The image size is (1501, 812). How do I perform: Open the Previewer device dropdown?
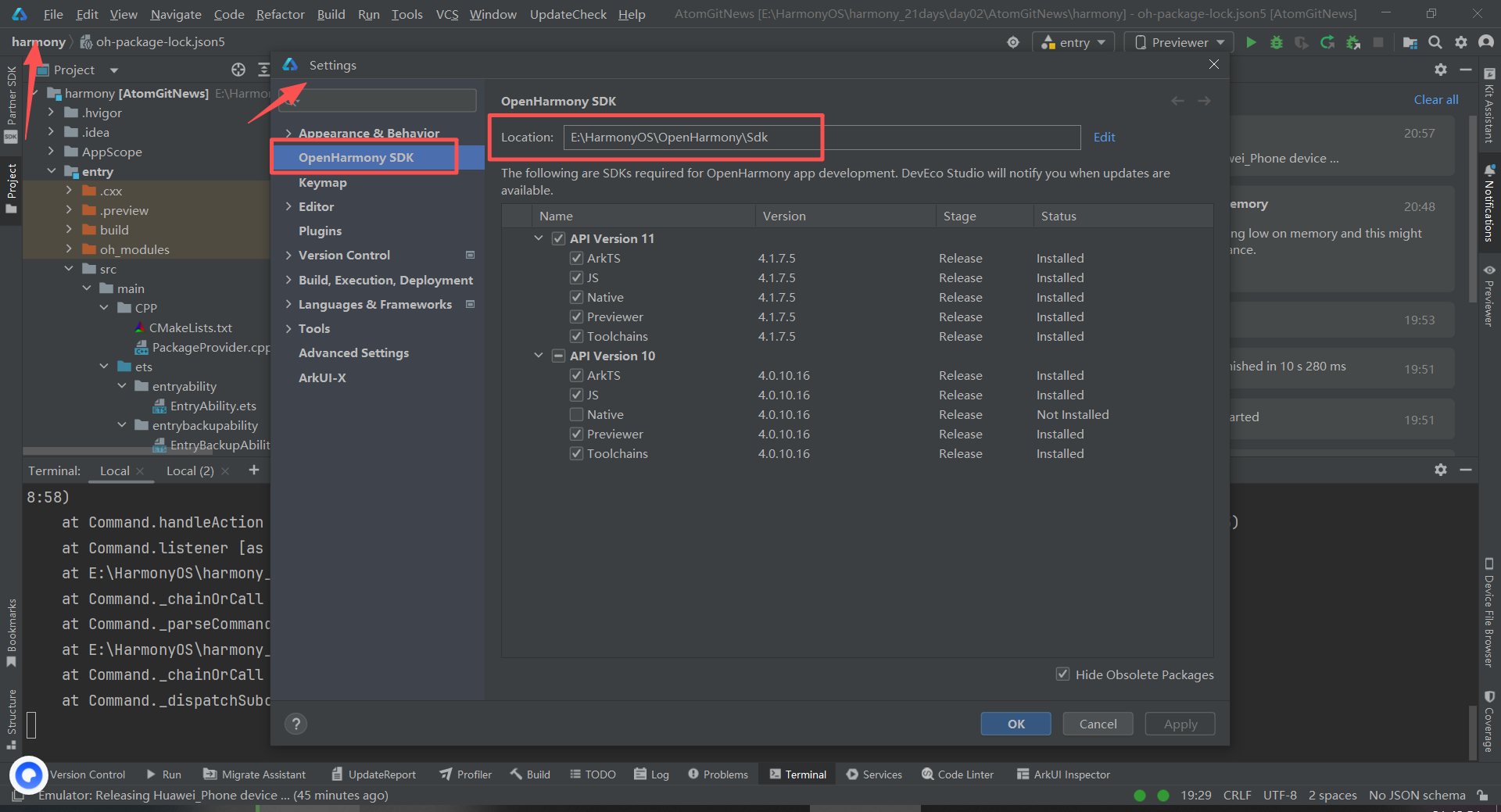tap(1179, 42)
